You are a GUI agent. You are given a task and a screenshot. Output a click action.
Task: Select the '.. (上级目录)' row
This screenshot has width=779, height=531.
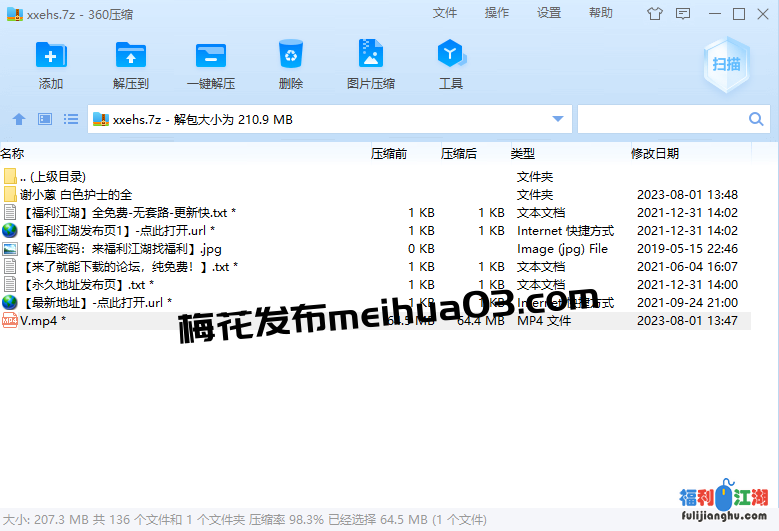tap(375, 176)
